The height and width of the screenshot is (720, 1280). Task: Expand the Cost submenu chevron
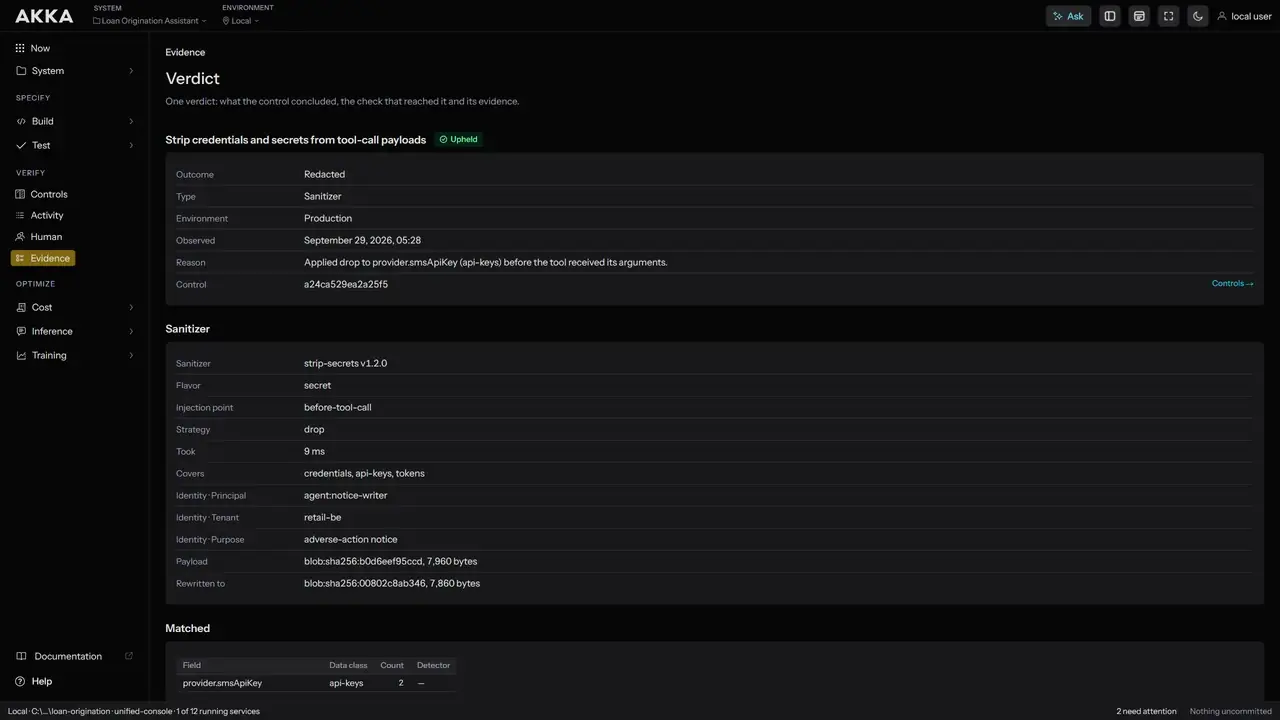(131, 307)
